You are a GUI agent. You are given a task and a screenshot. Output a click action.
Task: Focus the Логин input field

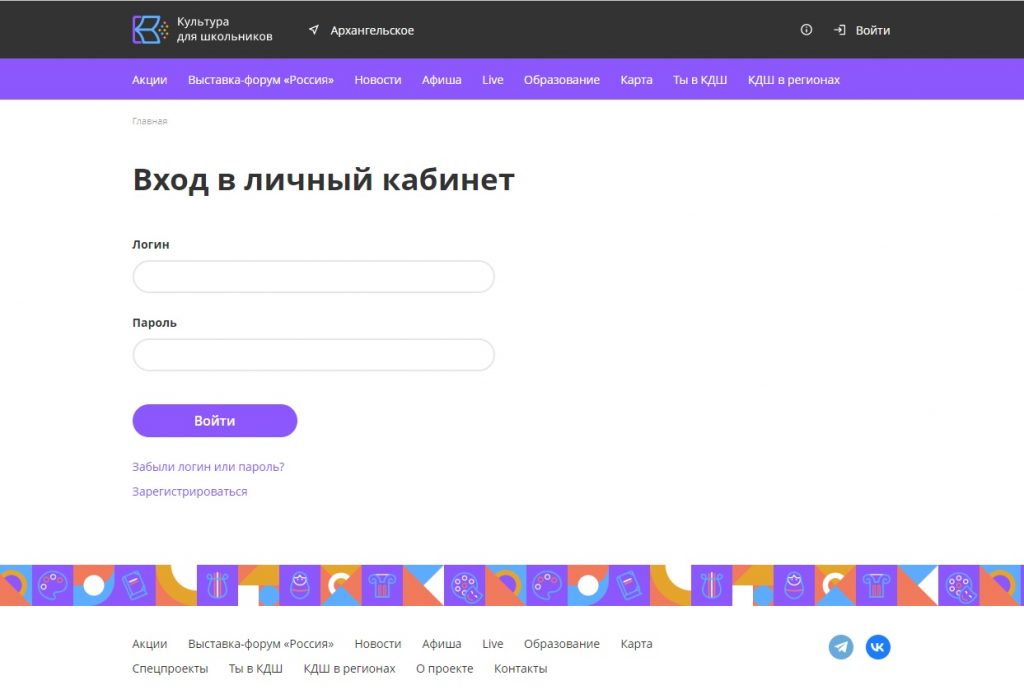pyautogui.click(x=313, y=277)
